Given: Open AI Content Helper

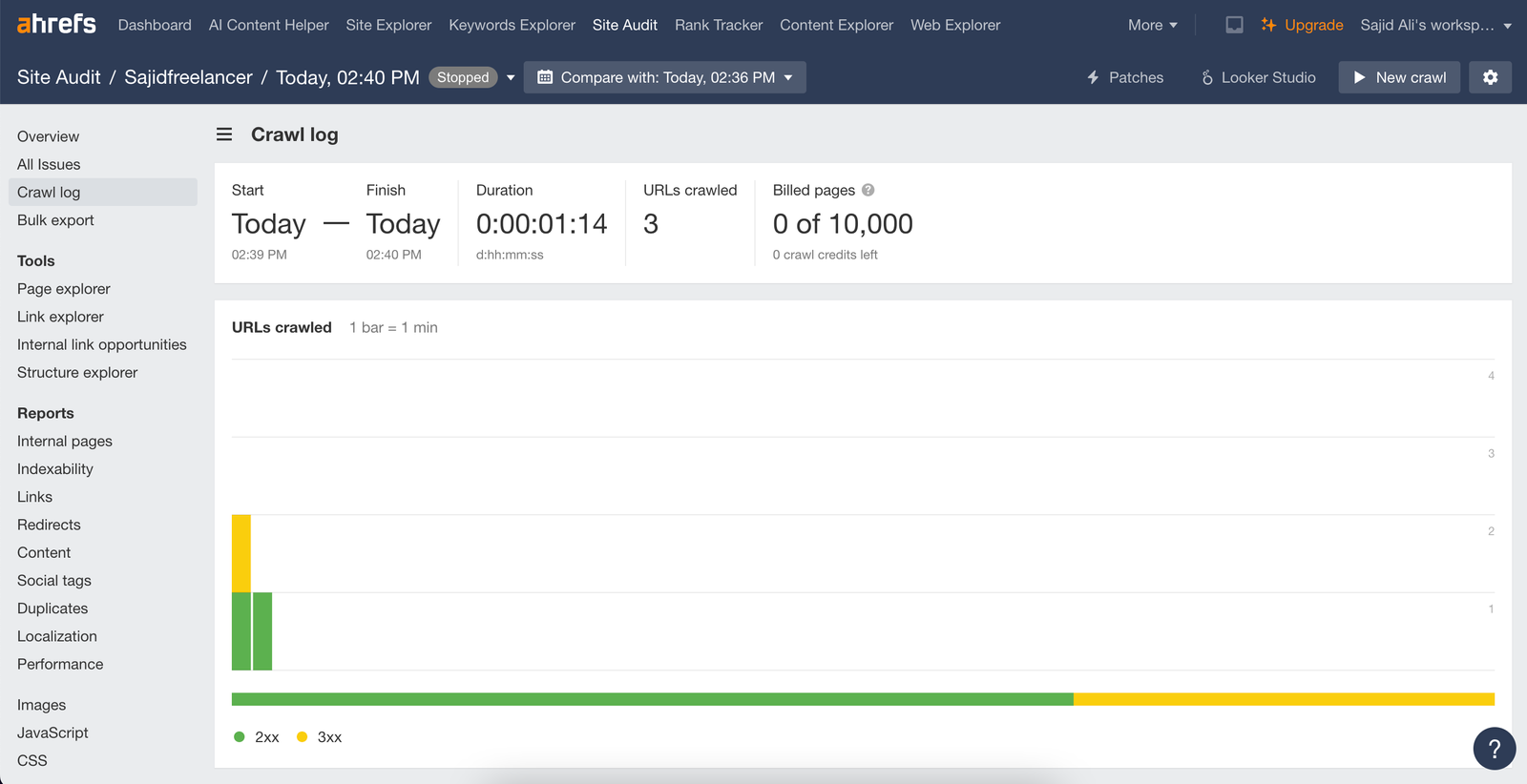Looking at the screenshot, I should pos(269,25).
